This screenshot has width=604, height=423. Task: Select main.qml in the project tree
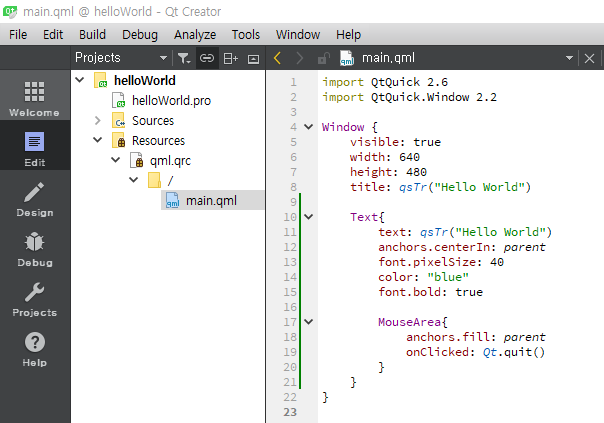tap(211, 201)
